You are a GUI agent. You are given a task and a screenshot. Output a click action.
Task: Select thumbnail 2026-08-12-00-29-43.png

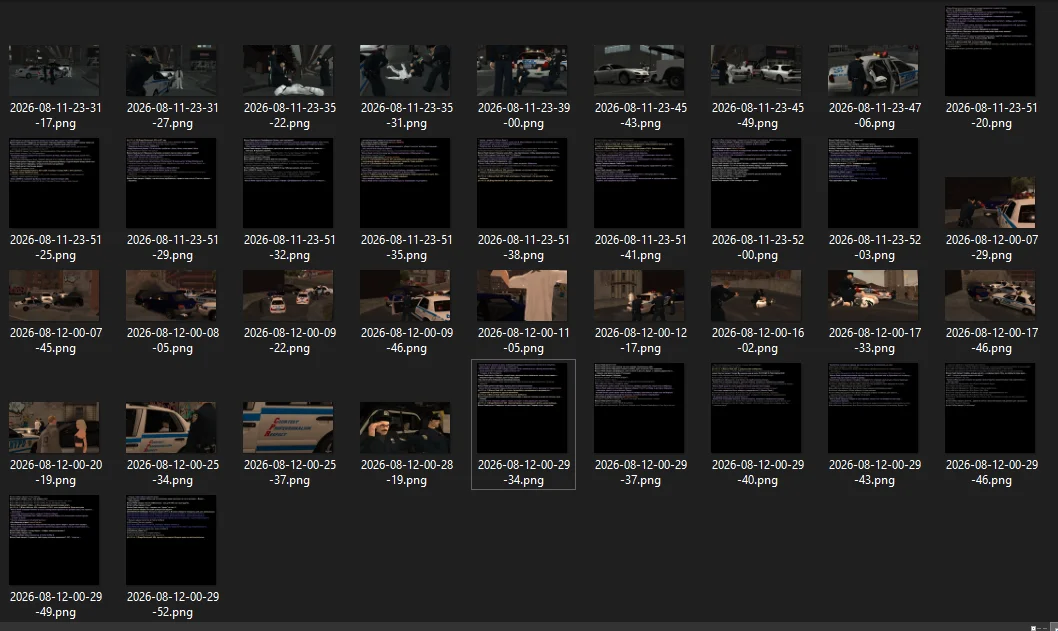[873, 408]
